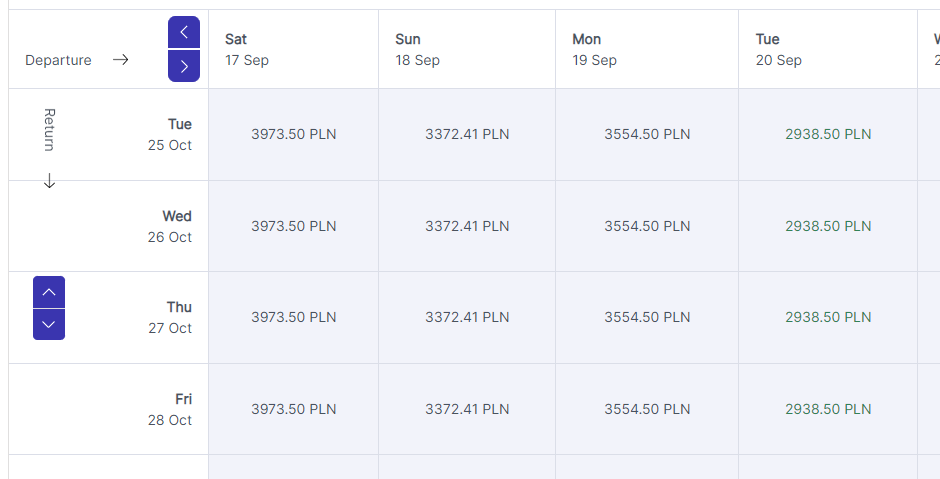Select 3973.50 PLN fare for 26 Oct return
Image resolution: width=940 pixels, height=479 pixels.
point(294,226)
